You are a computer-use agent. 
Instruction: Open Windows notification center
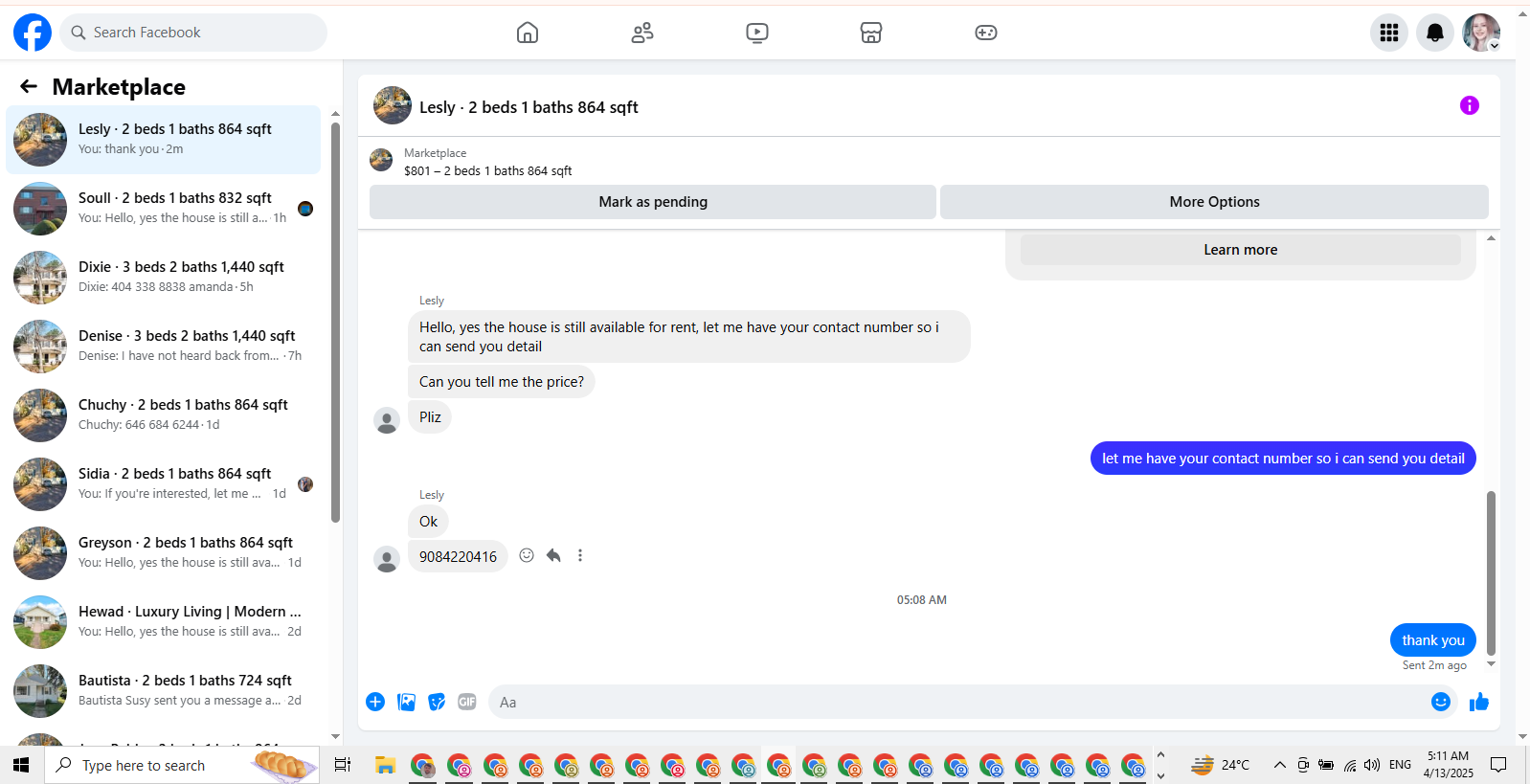1499,765
